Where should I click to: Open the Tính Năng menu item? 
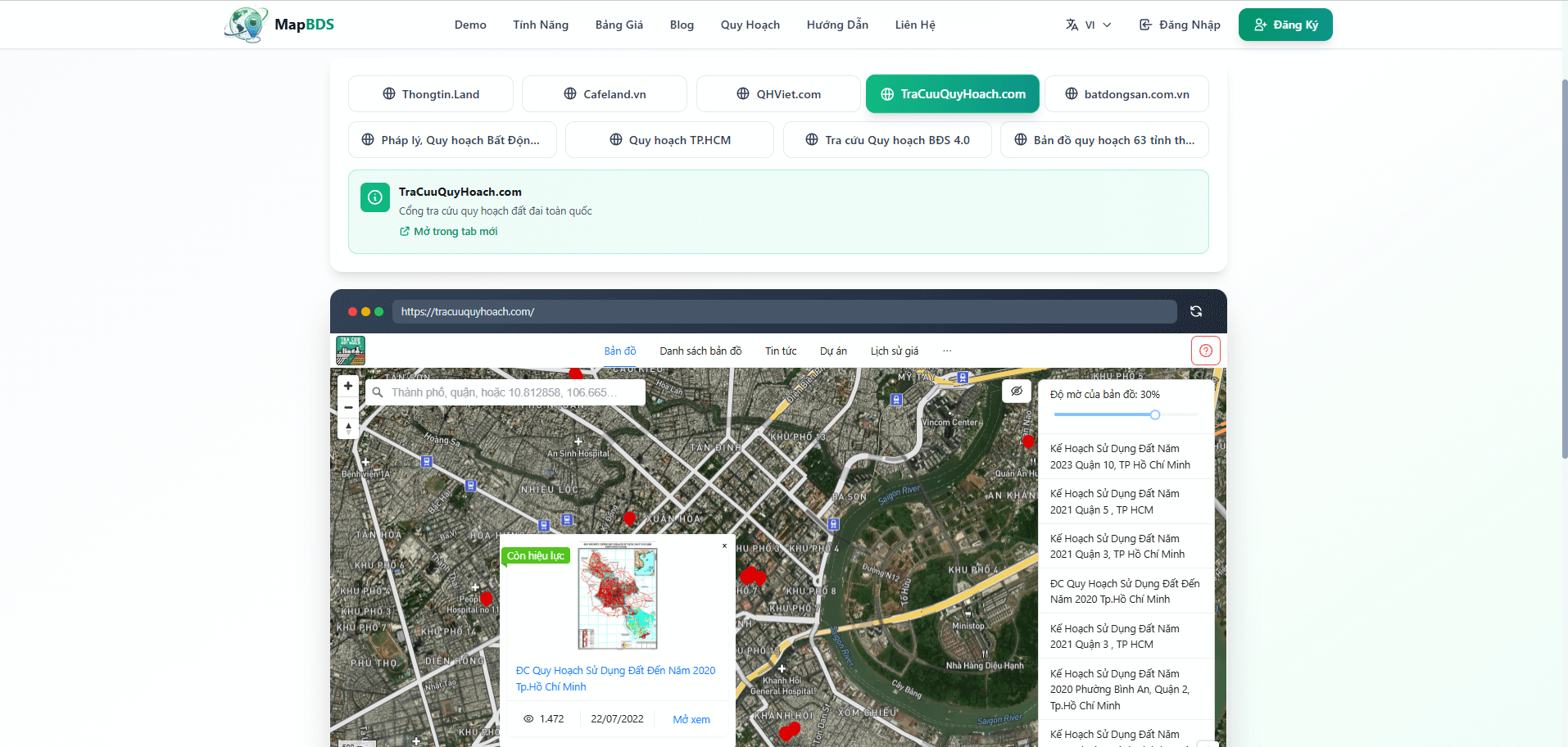(541, 25)
